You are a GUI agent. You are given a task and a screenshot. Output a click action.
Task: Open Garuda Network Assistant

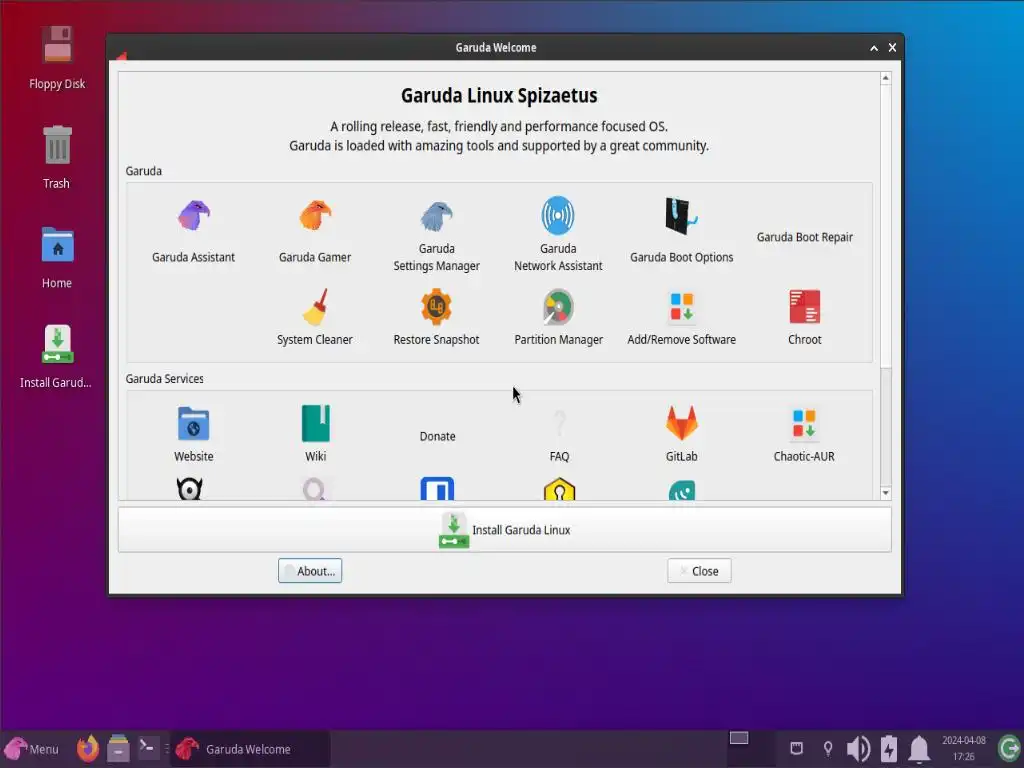tap(558, 236)
